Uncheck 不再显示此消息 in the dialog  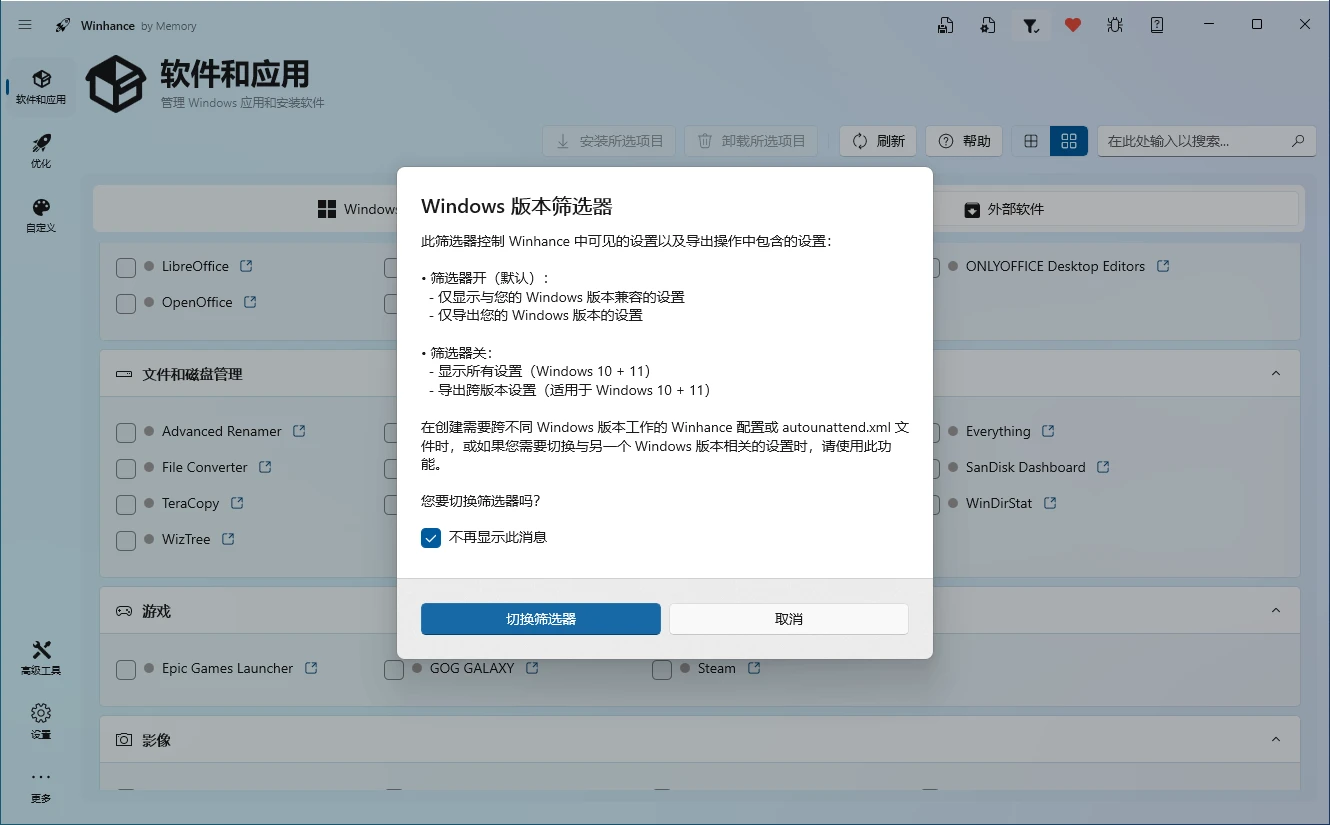tap(431, 537)
